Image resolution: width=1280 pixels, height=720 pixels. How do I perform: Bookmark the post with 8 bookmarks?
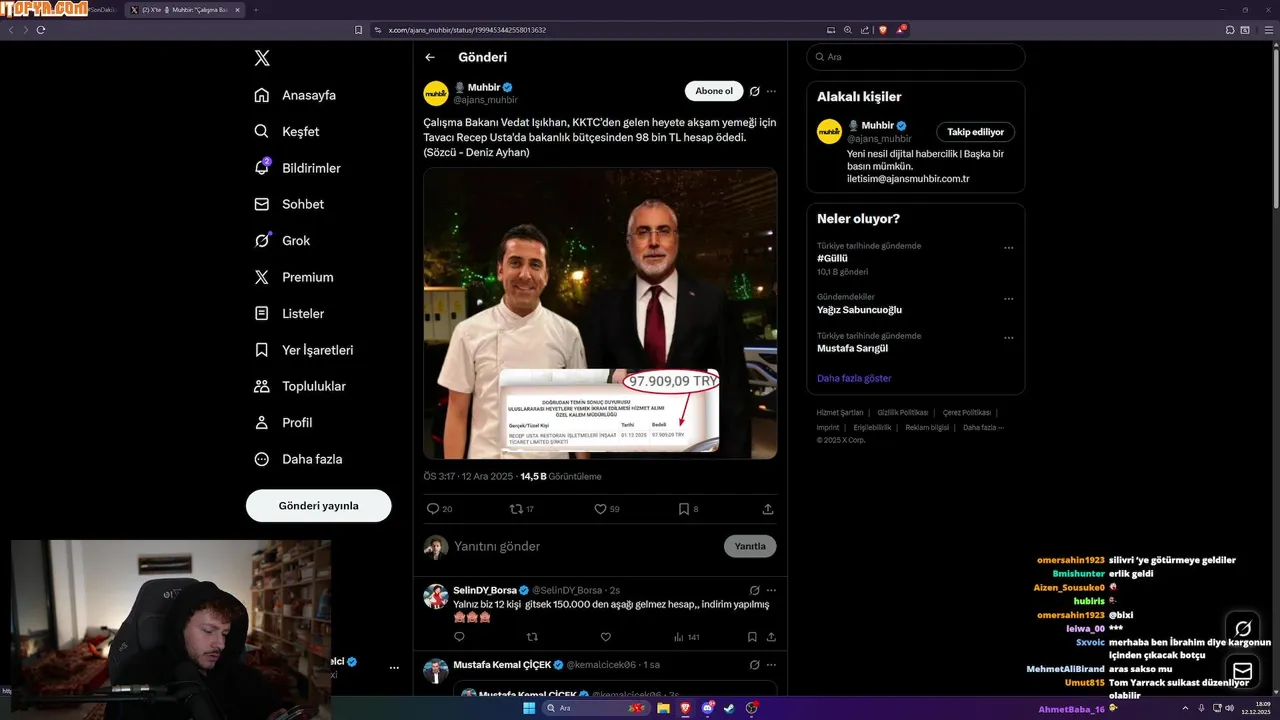[684, 509]
